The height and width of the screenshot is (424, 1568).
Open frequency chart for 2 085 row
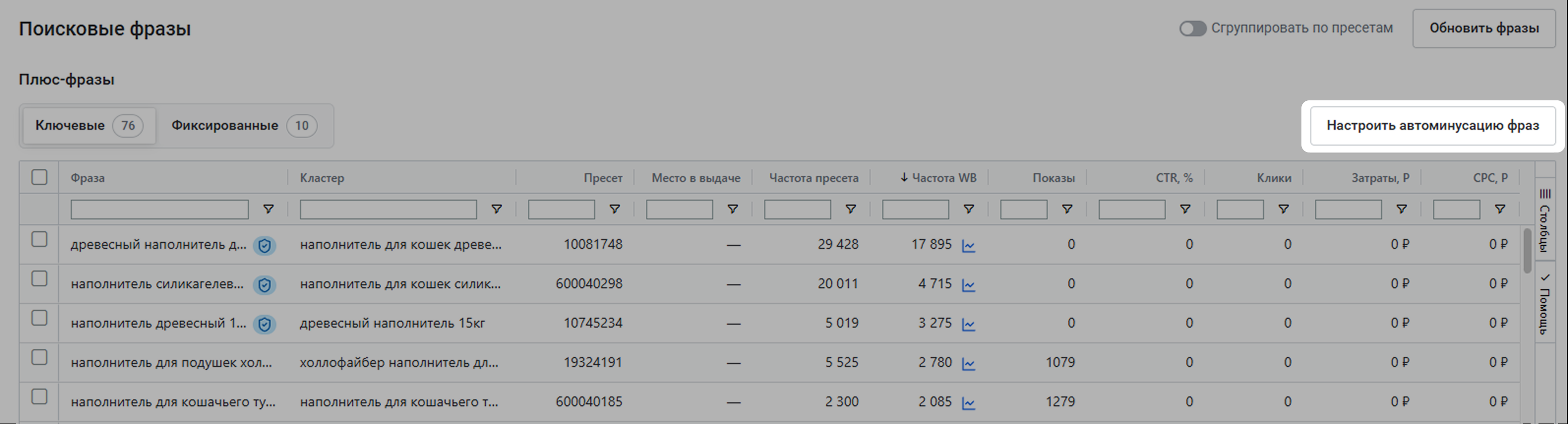968,403
